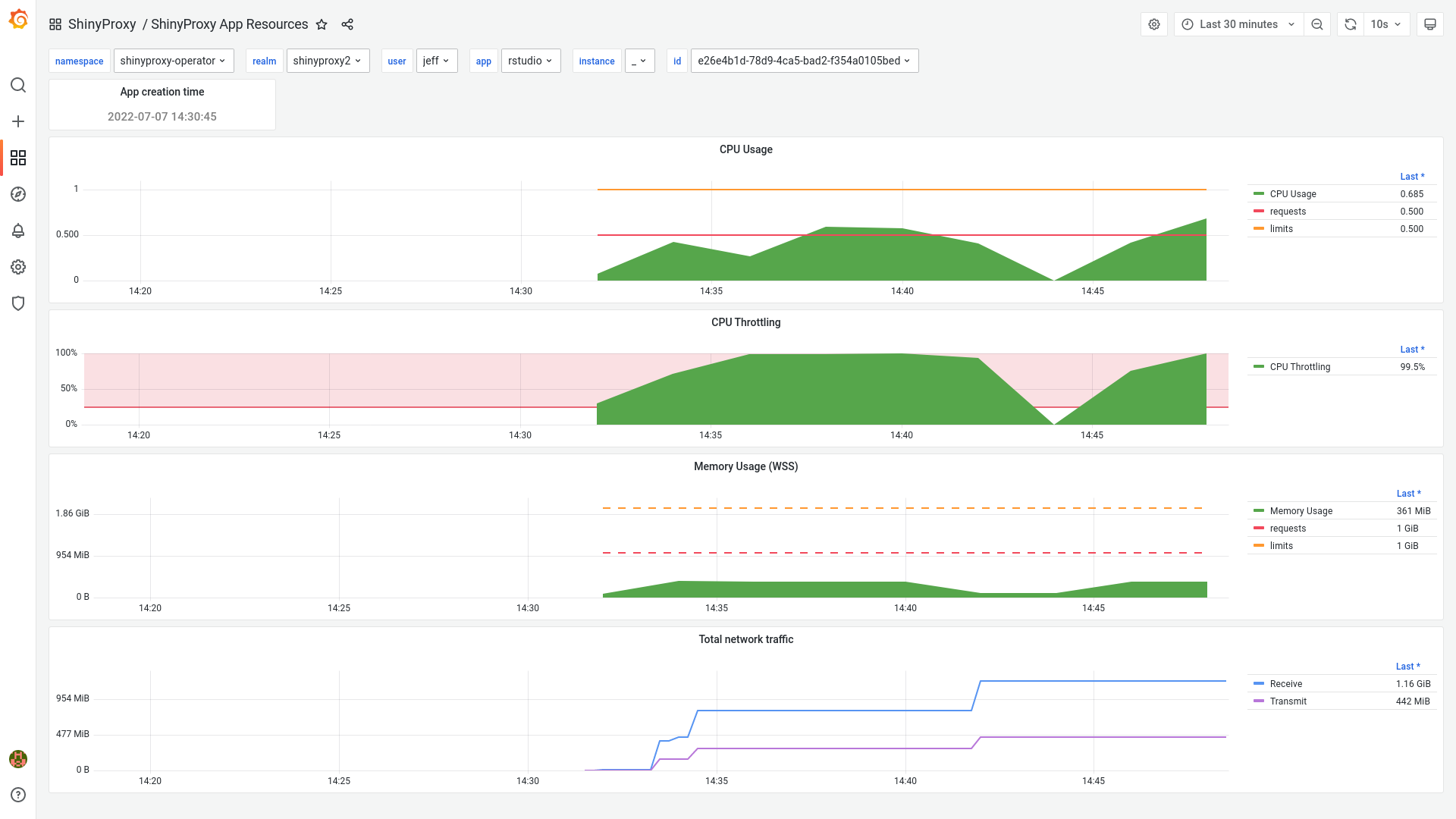The image size is (1456, 819).
Task: Share the dashboard via share icon
Action: click(x=347, y=24)
